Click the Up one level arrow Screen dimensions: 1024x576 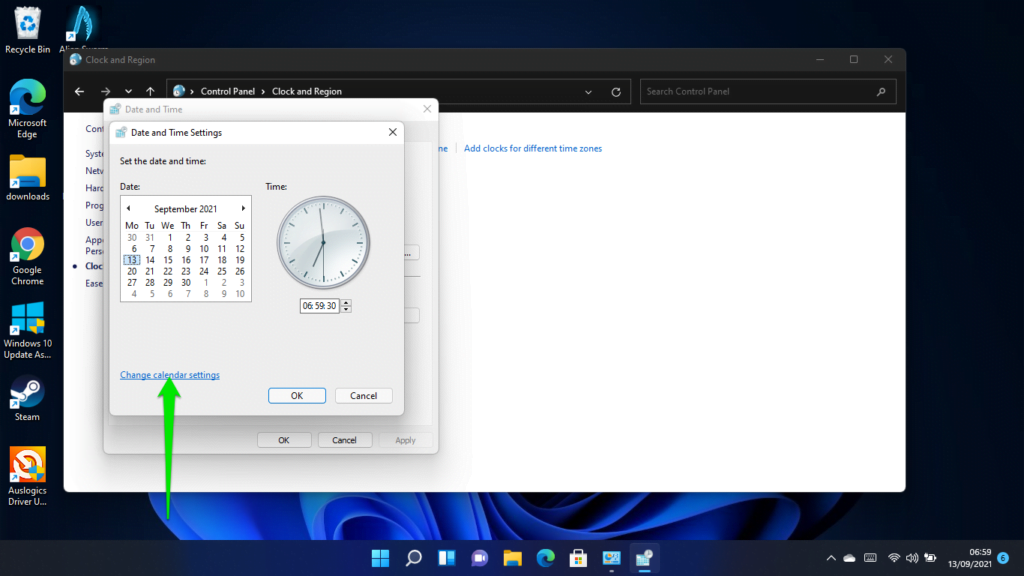pyautogui.click(x=150, y=91)
